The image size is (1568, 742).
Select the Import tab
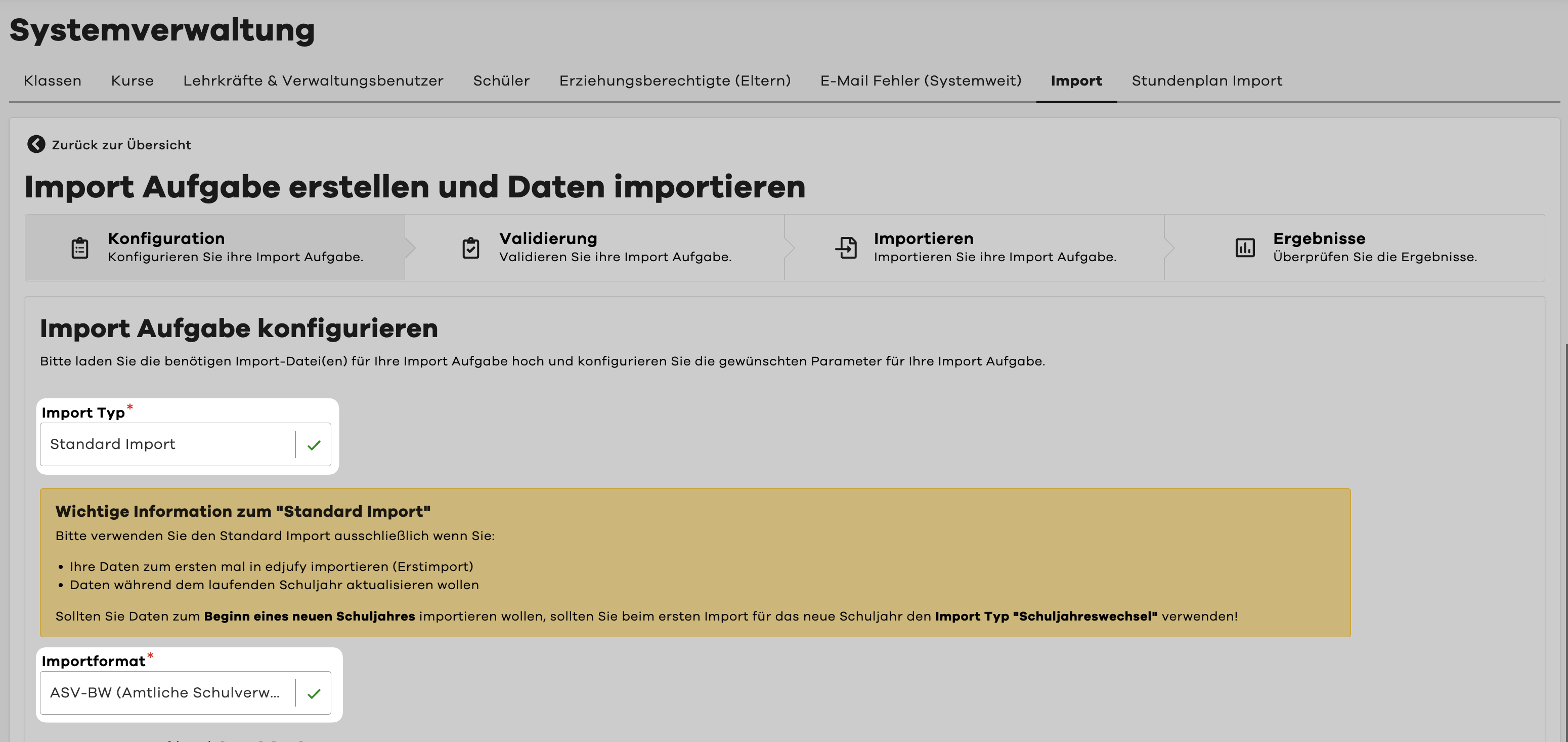[x=1076, y=81]
